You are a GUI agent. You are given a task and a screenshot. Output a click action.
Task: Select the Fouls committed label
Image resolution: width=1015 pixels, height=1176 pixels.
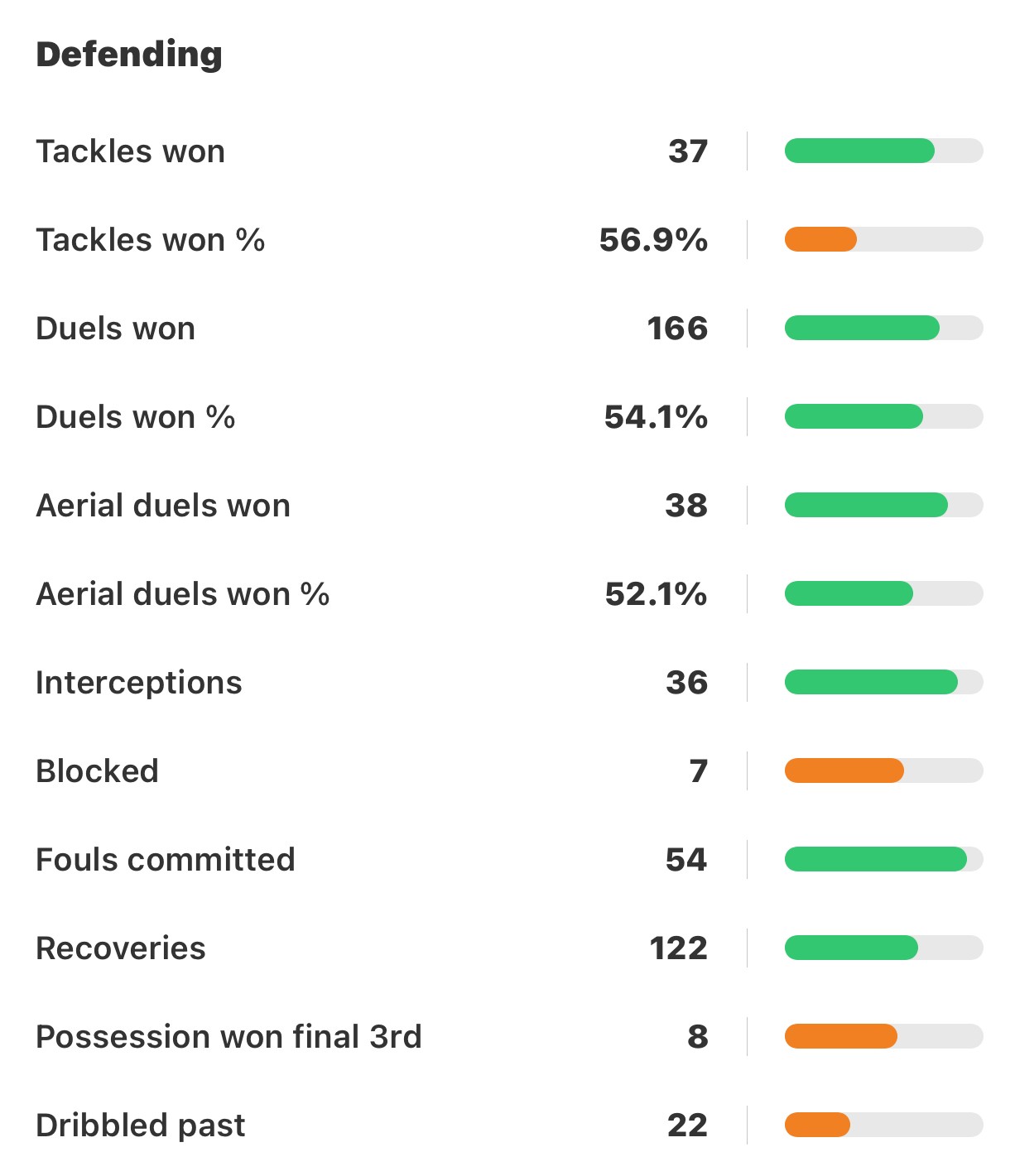tap(165, 860)
